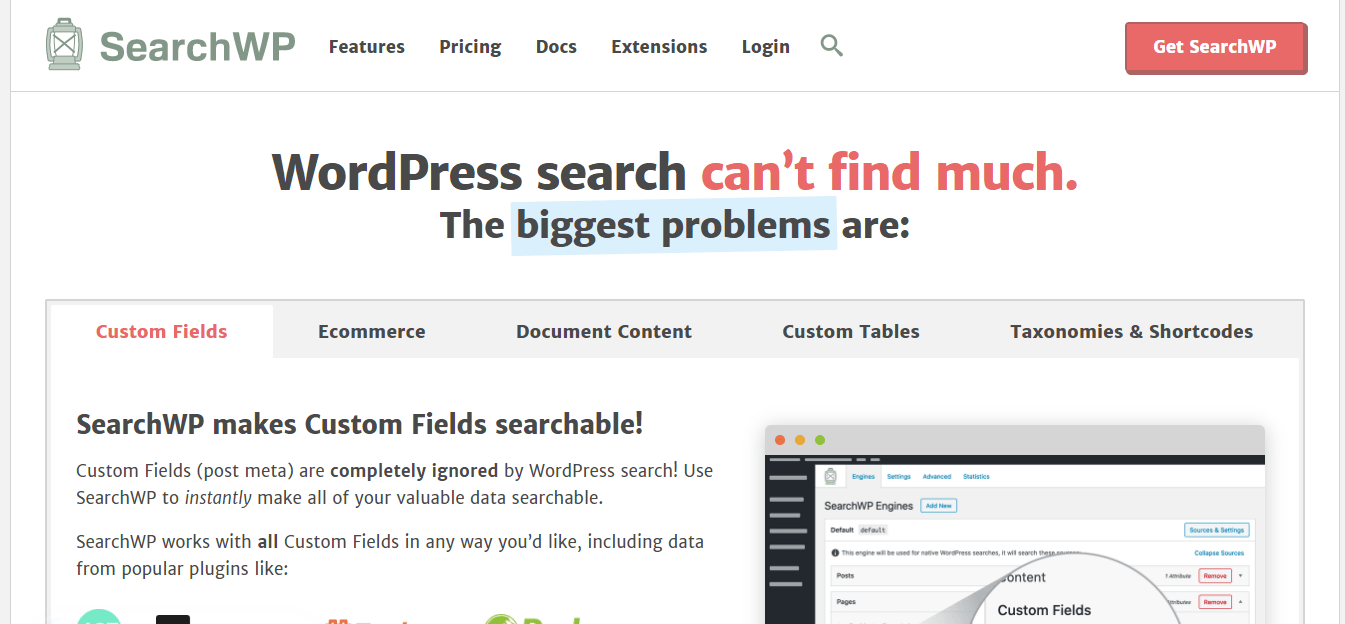Switch to the Custom Tables tab
The image size is (1345, 624).
coord(851,332)
